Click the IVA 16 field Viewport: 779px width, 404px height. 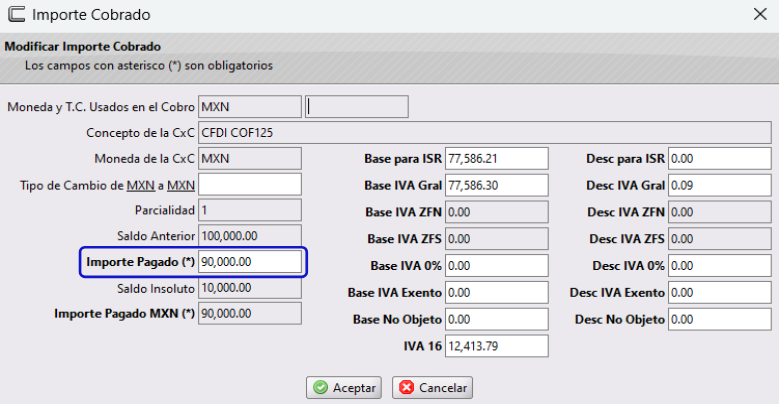(x=497, y=346)
